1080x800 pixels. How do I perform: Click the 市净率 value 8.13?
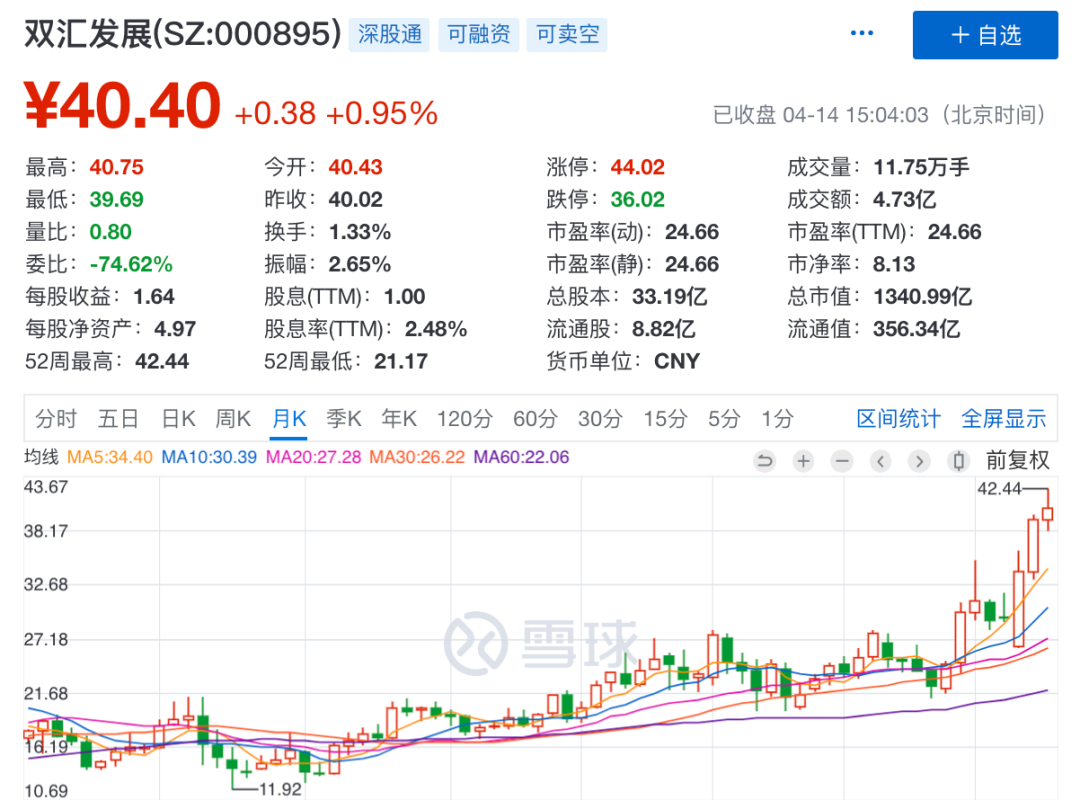[893, 264]
